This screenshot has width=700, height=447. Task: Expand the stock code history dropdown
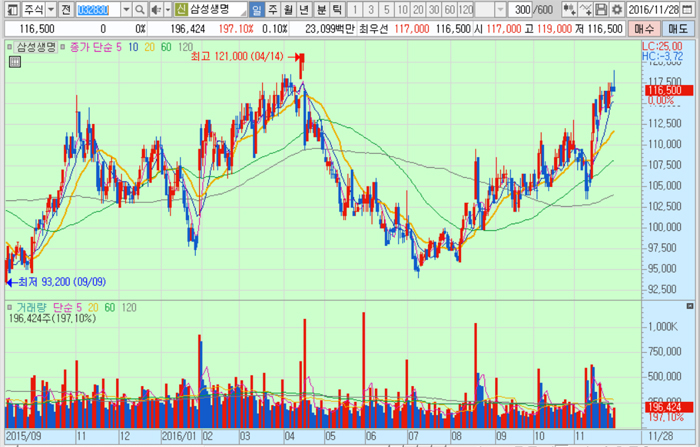click(x=124, y=9)
